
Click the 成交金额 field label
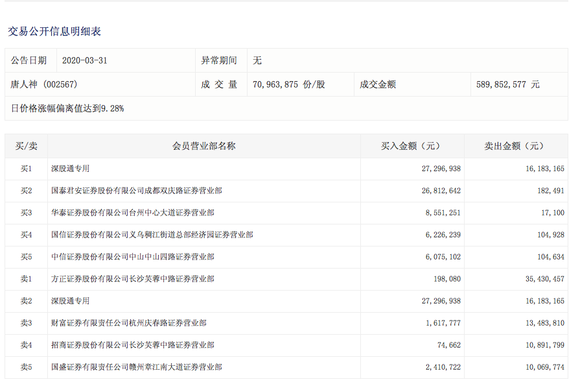pos(378,85)
